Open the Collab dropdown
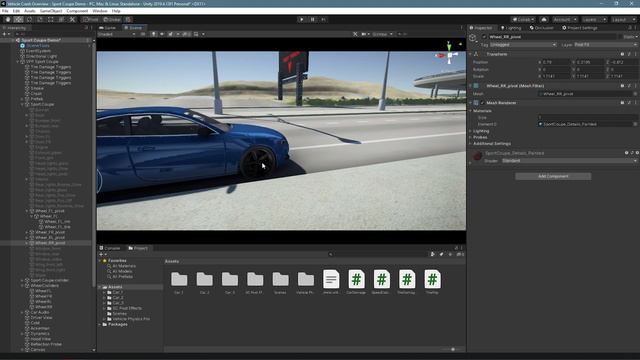Screen dimensions: 640x360 (x=523, y=19)
